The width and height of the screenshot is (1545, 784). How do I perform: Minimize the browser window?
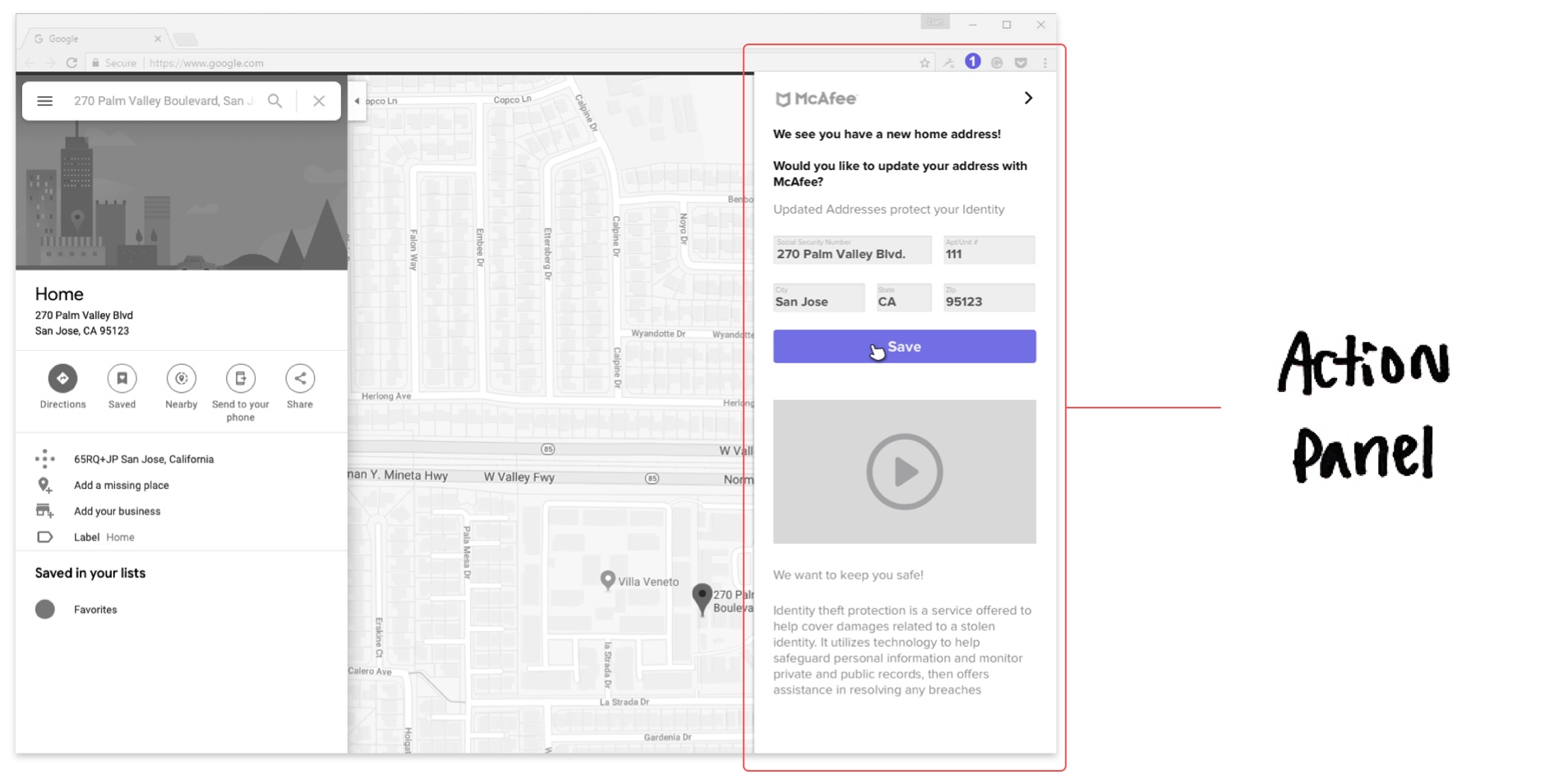(973, 25)
